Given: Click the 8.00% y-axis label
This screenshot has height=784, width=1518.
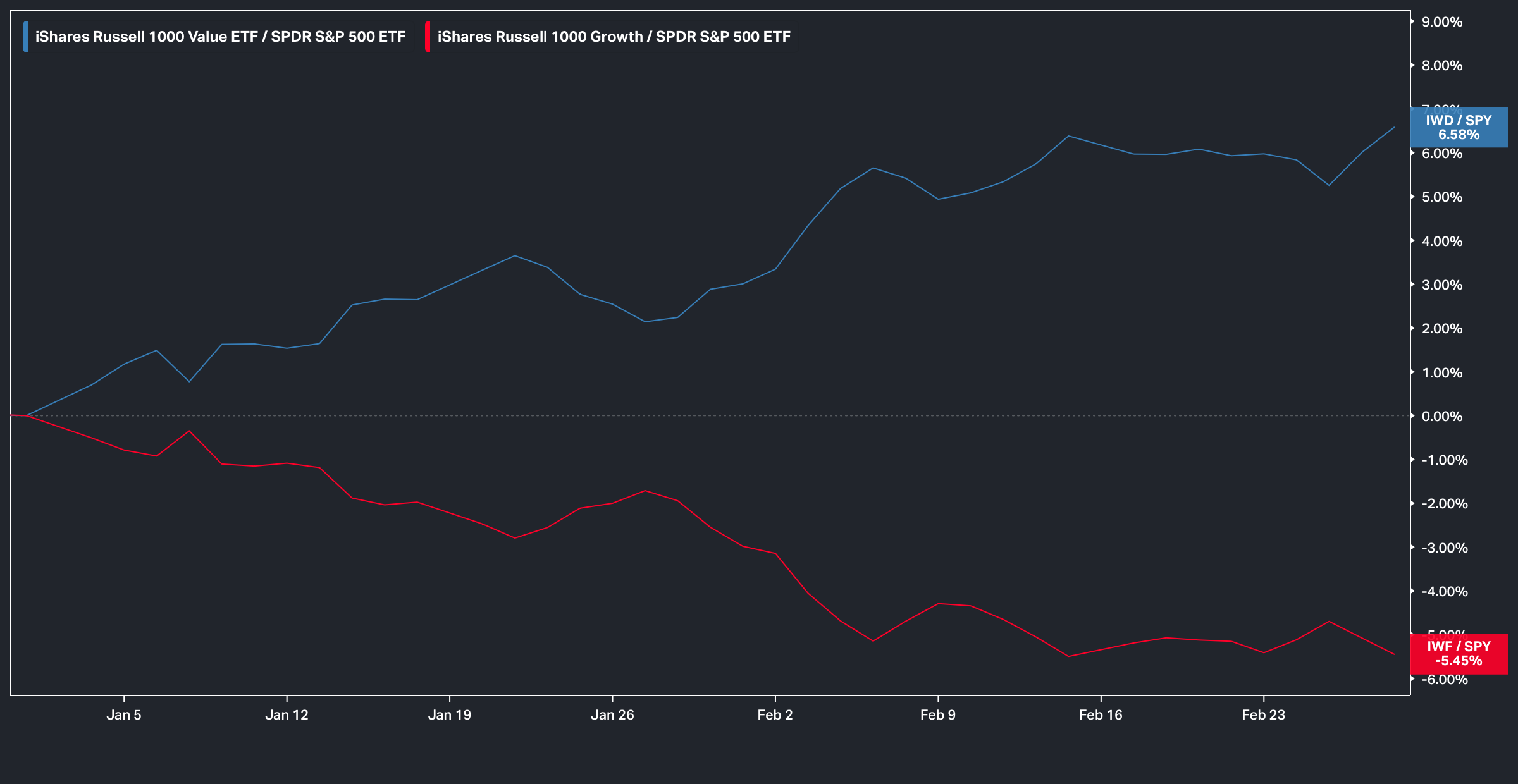Looking at the screenshot, I should coord(1442,66).
